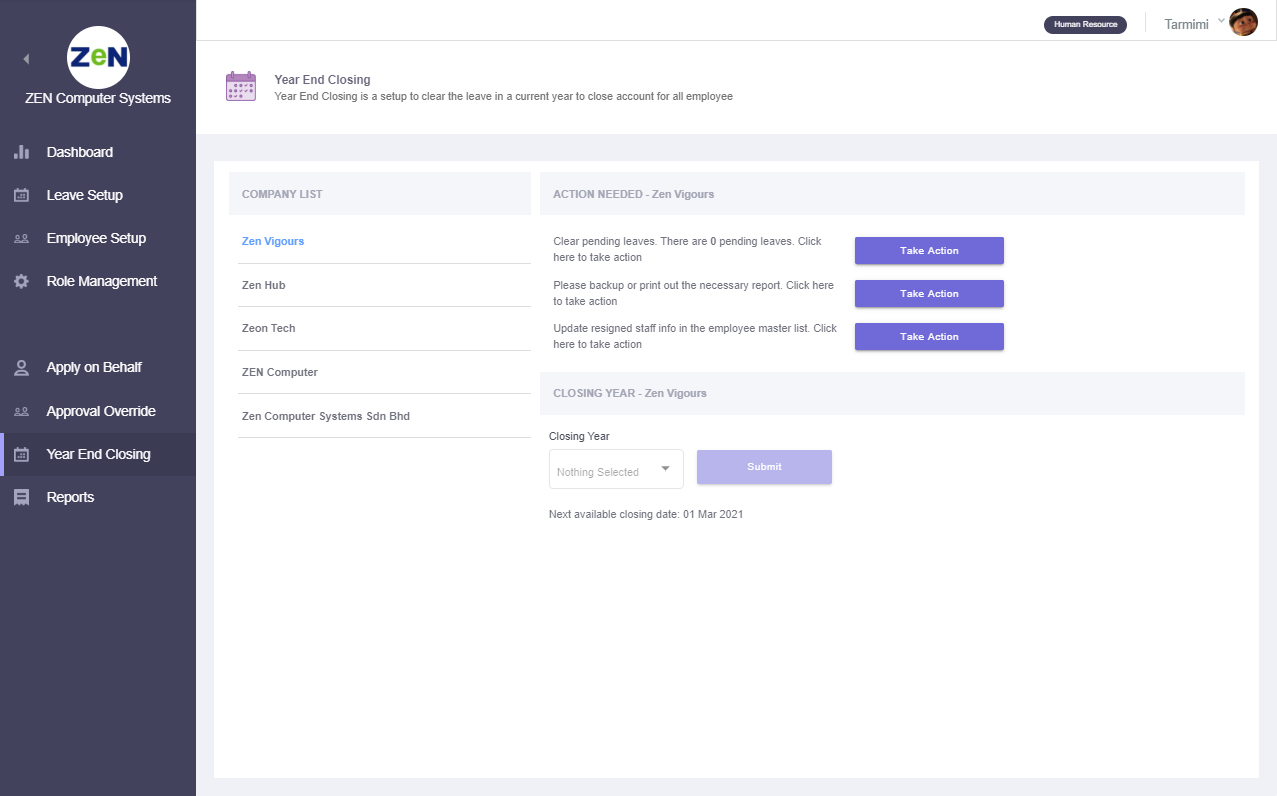Click the Year End Closing sidebar calendar icon

tap(21, 454)
